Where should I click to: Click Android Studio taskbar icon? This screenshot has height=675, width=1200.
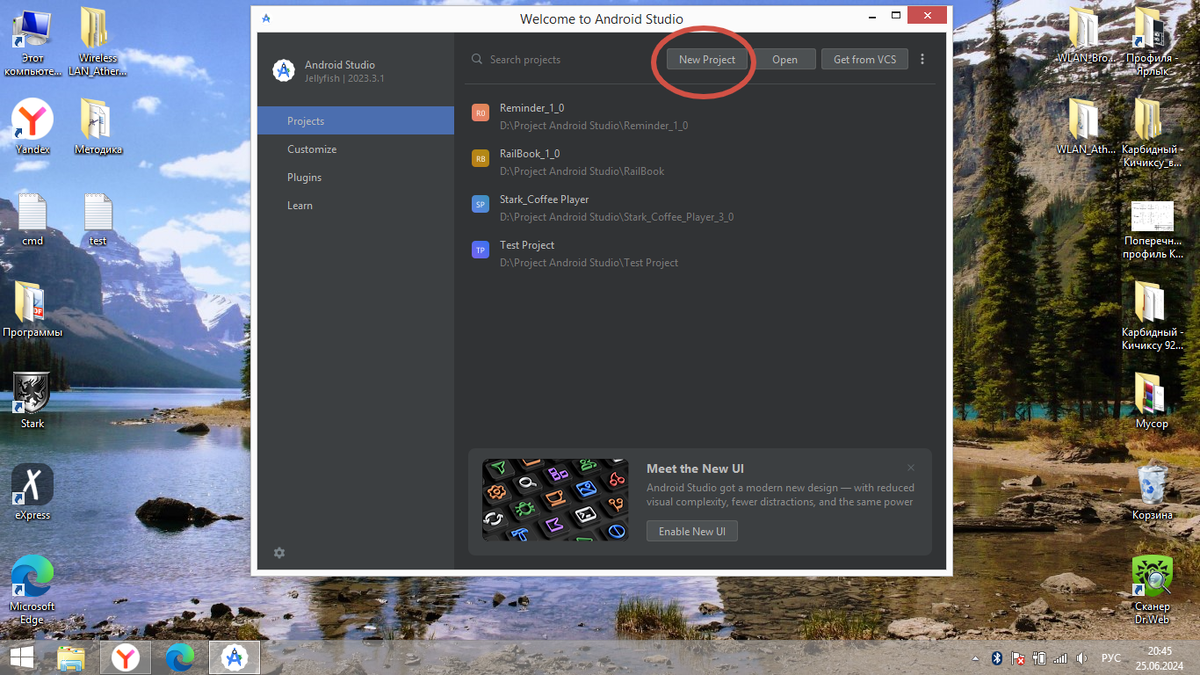point(234,657)
